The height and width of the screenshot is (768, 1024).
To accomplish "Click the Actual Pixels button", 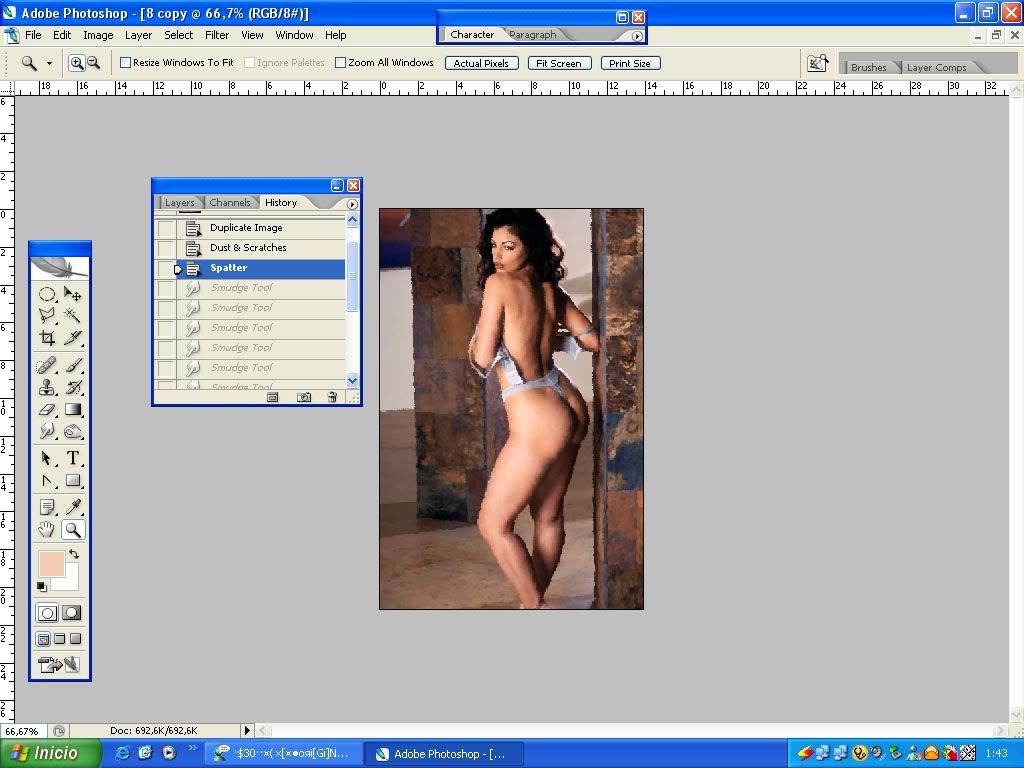I will 481,63.
